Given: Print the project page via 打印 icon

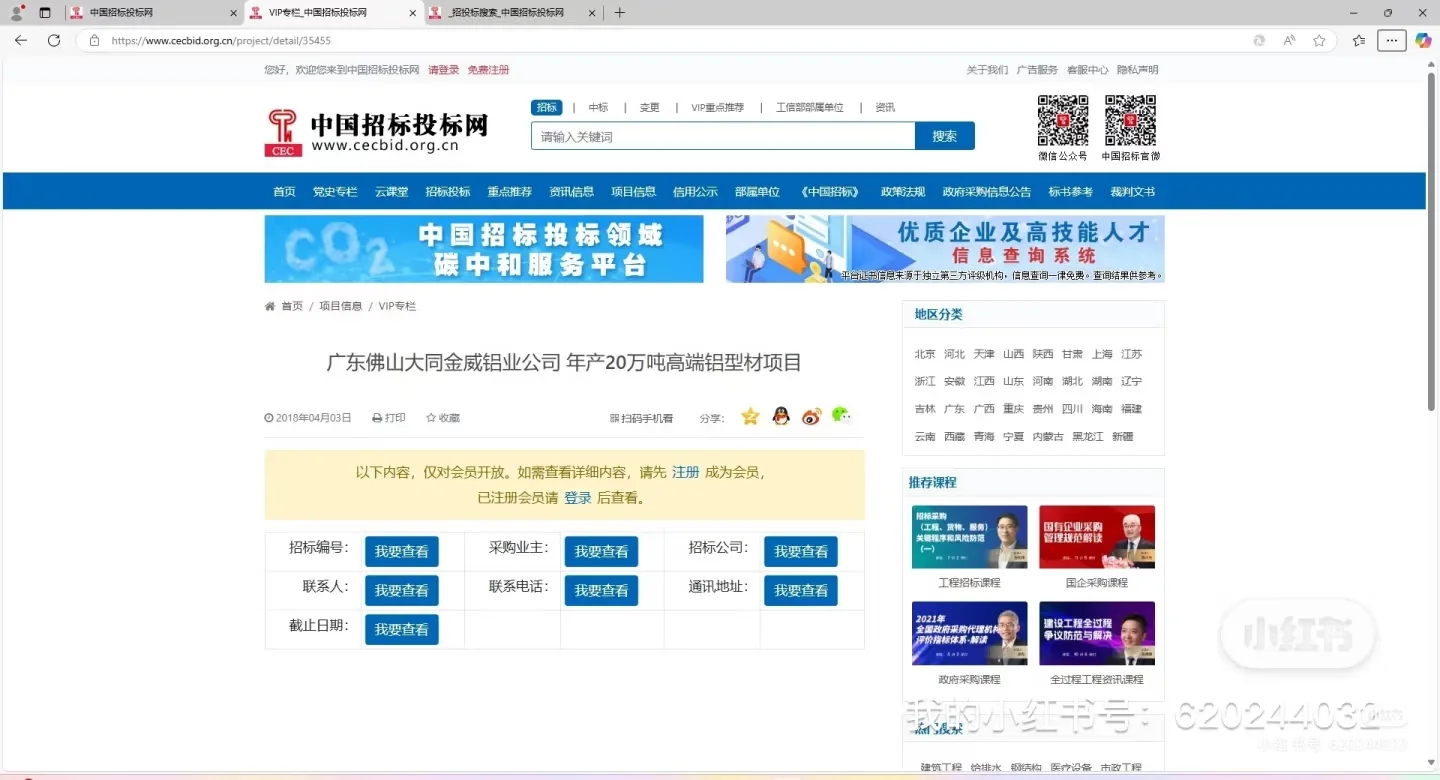Looking at the screenshot, I should (389, 417).
